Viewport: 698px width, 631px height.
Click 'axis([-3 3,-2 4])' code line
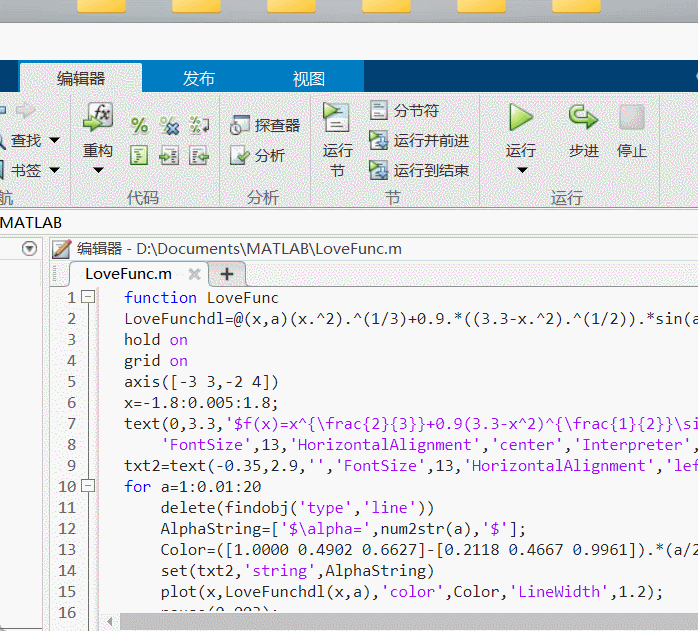[x=201, y=382]
